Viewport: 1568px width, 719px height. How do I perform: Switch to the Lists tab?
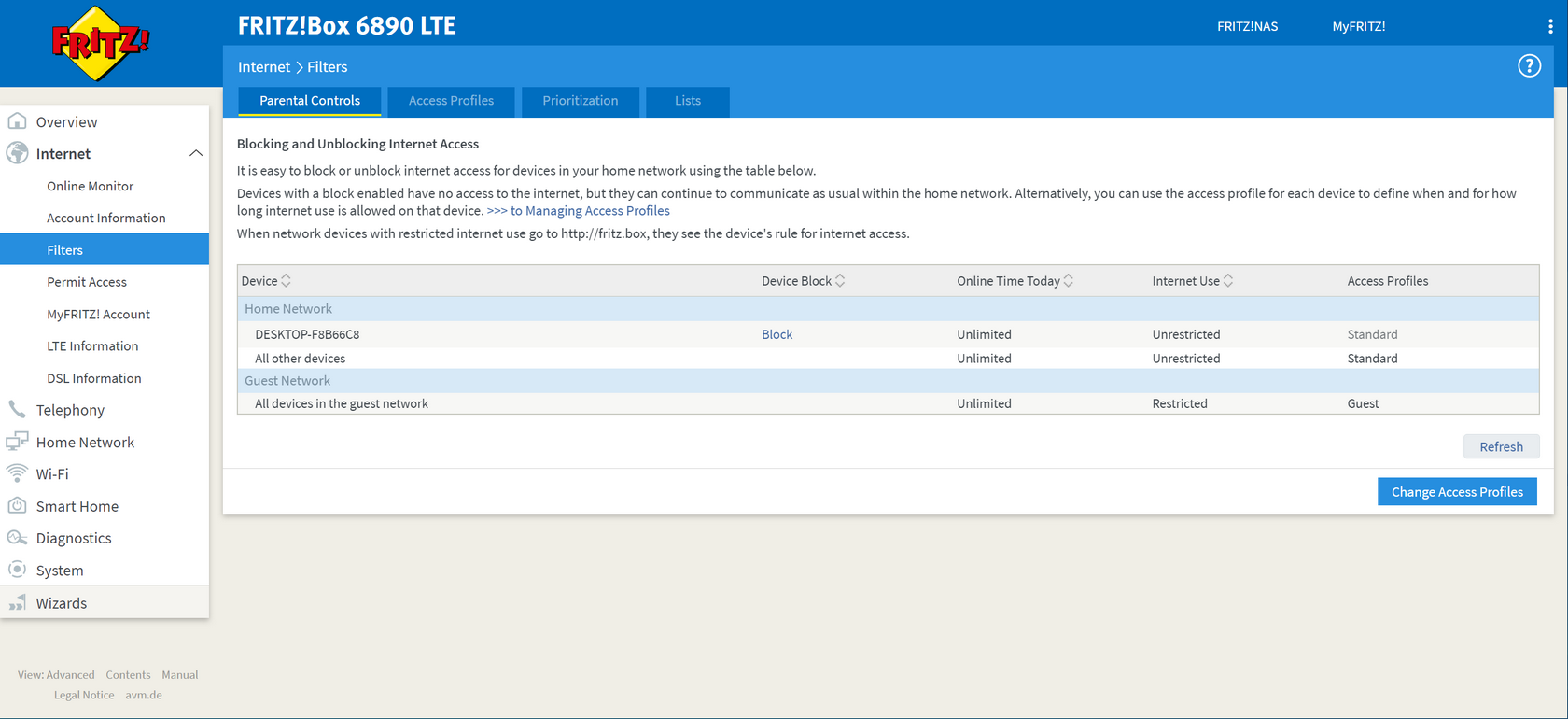(x=688, y=101)
